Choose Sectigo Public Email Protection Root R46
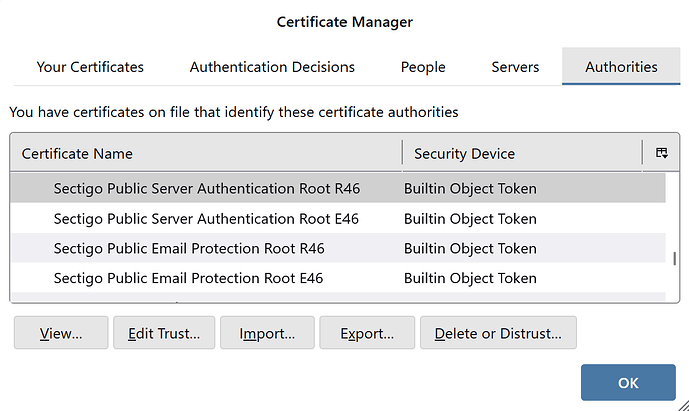The height and width of the screenshot is (411, 689). point(189,248)
